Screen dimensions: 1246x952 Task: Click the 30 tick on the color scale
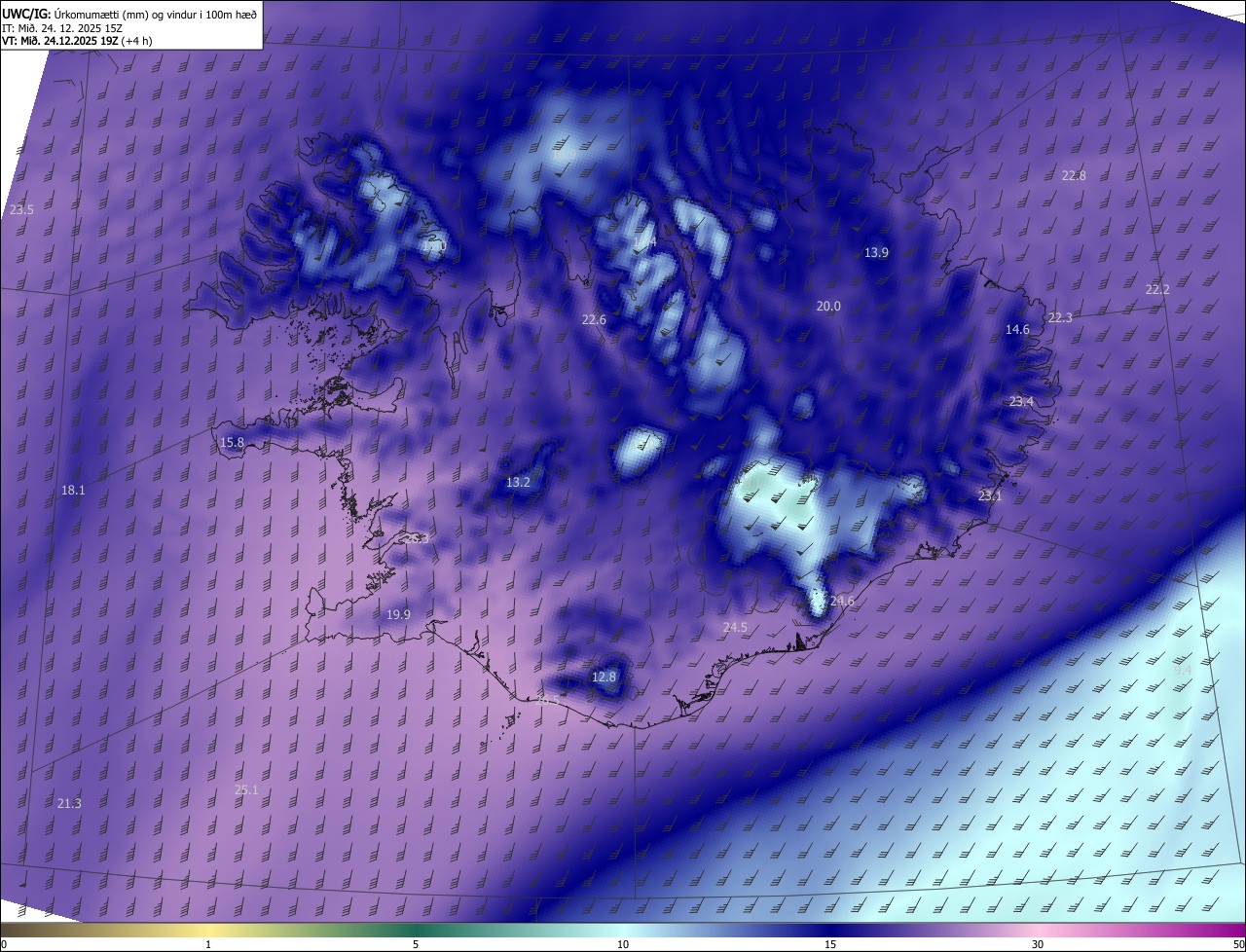1038,945
